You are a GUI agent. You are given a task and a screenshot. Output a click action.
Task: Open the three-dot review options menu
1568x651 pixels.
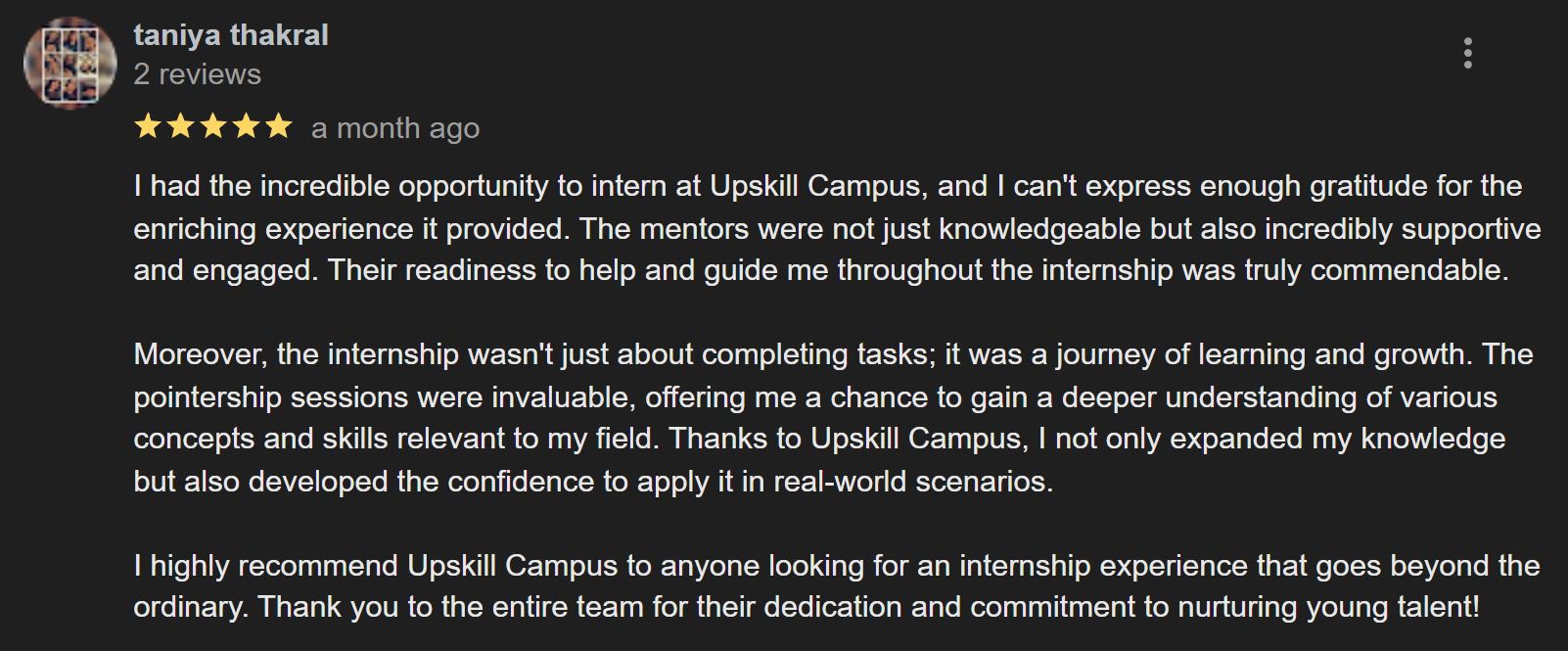(x=1467, y=53)
